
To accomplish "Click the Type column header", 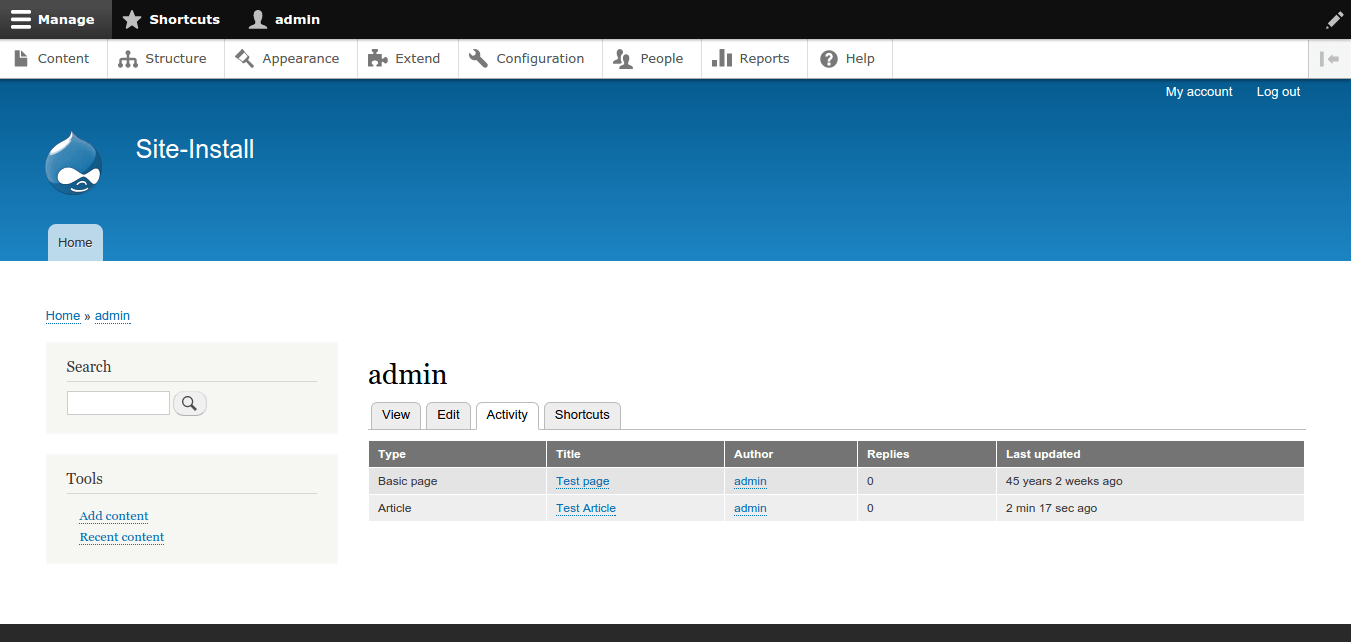I will pos(458,454).
